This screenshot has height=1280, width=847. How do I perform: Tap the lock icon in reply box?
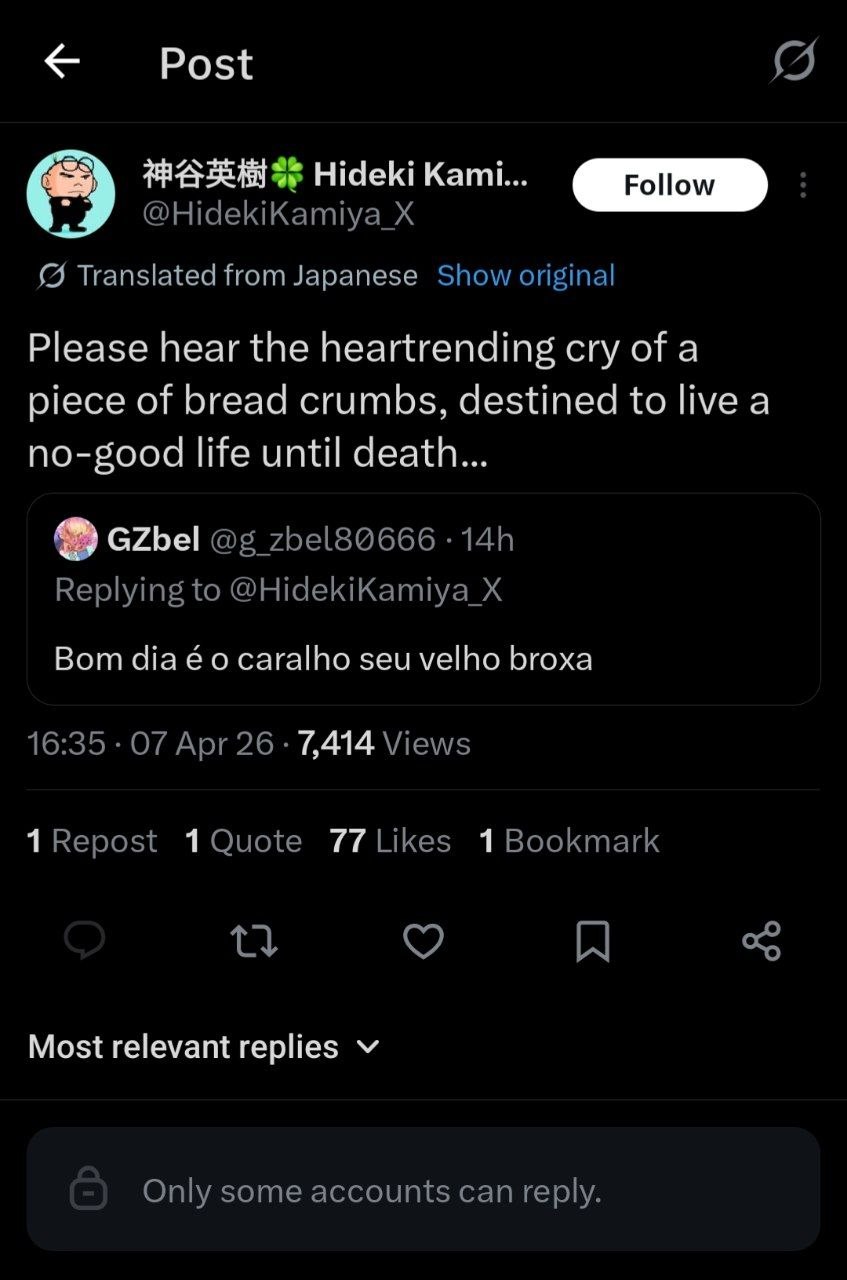(88, 1190)
